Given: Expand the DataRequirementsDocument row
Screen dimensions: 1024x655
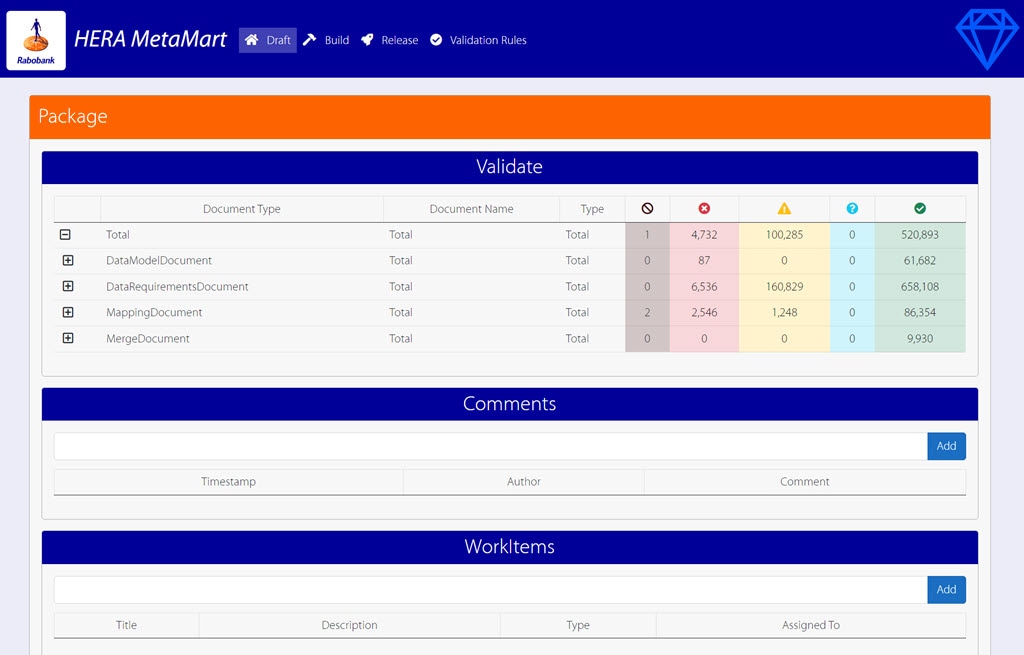Looking at the screenshot, I should tap(68, 287).
